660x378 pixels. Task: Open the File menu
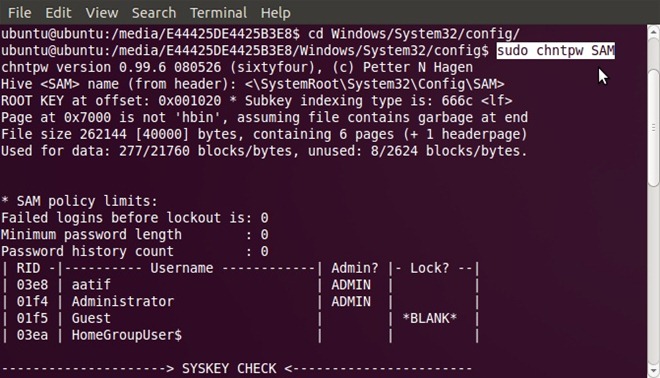point(19,13)
